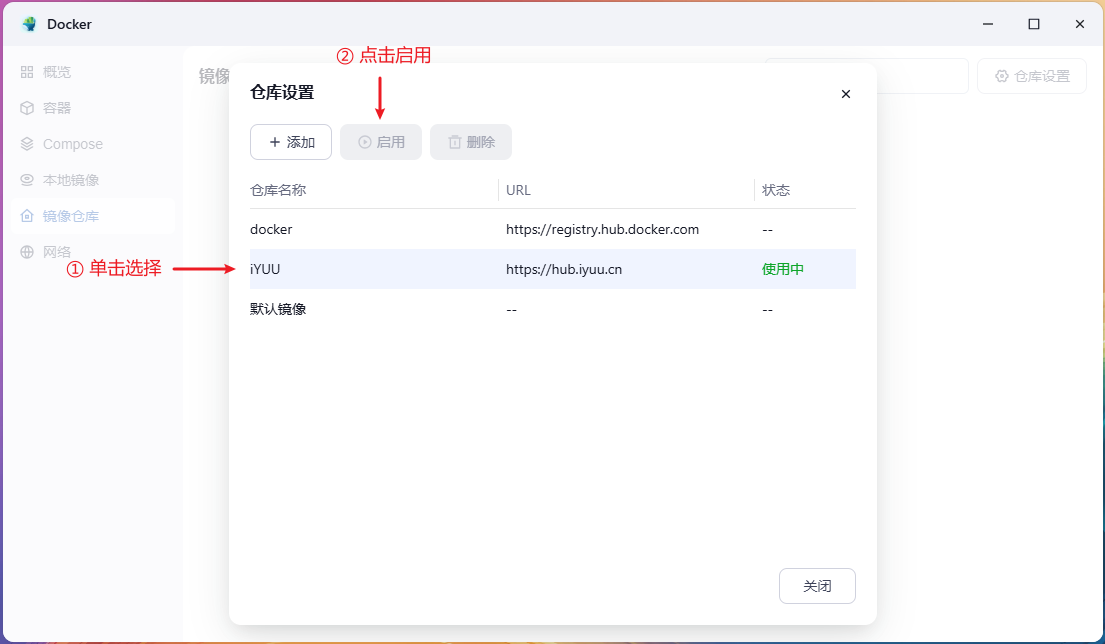Click the 本地镜像 eye icon in sidebar
This screenshot has width=1105, height=644.
[27, 180]
